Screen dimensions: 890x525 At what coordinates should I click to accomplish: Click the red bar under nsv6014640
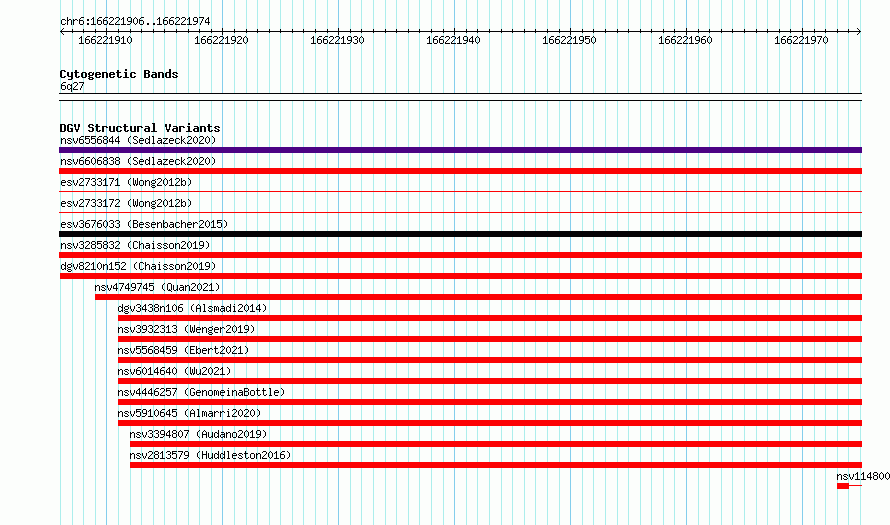[x=490, y=381]
